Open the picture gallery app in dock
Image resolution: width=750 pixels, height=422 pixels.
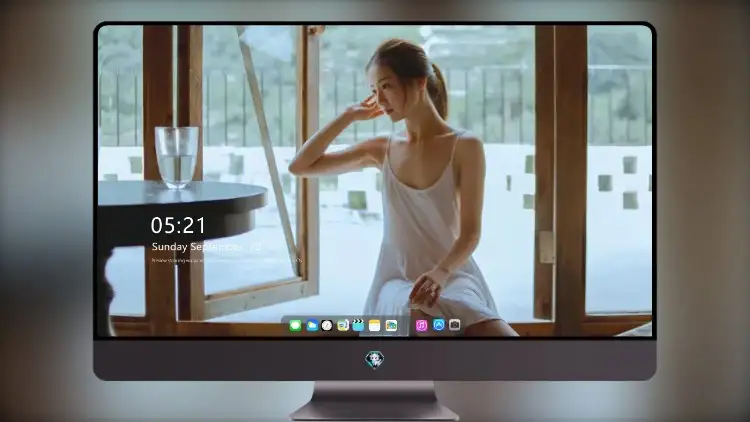pos(391,325)
